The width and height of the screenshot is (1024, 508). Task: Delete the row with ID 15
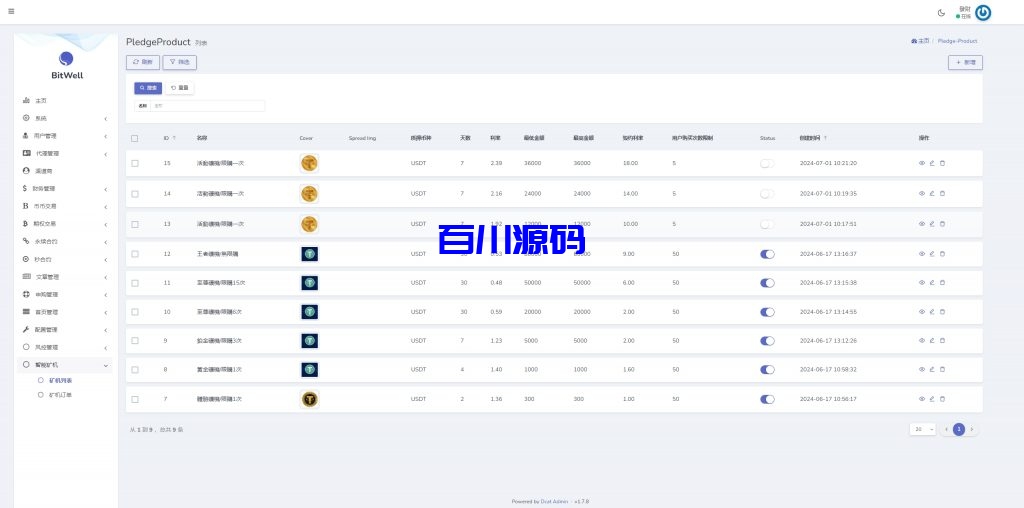pos(942,163)
